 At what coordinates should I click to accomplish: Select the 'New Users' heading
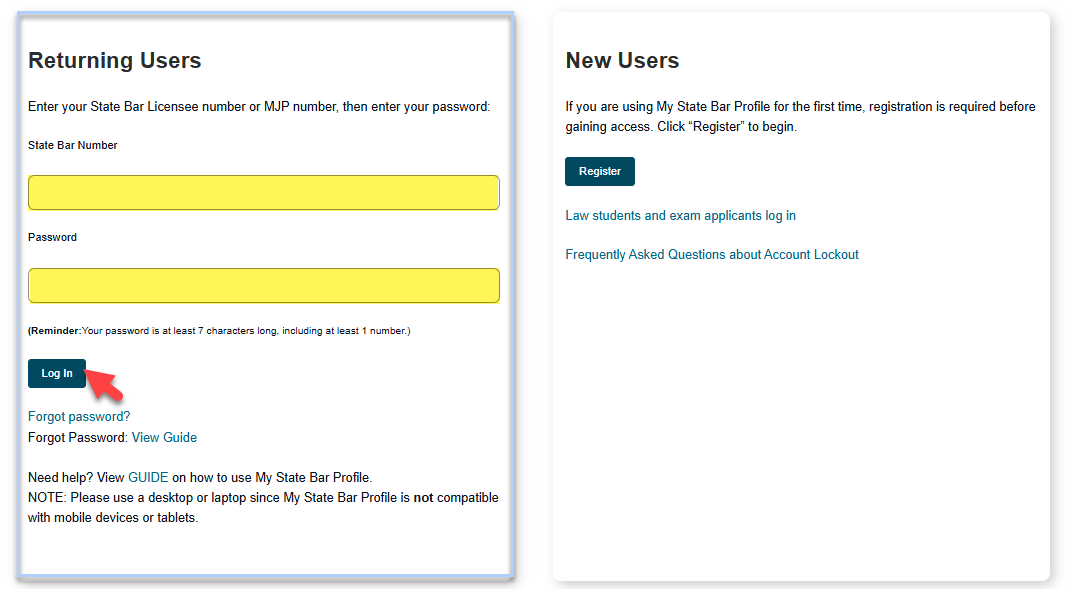tap(622, 60)
